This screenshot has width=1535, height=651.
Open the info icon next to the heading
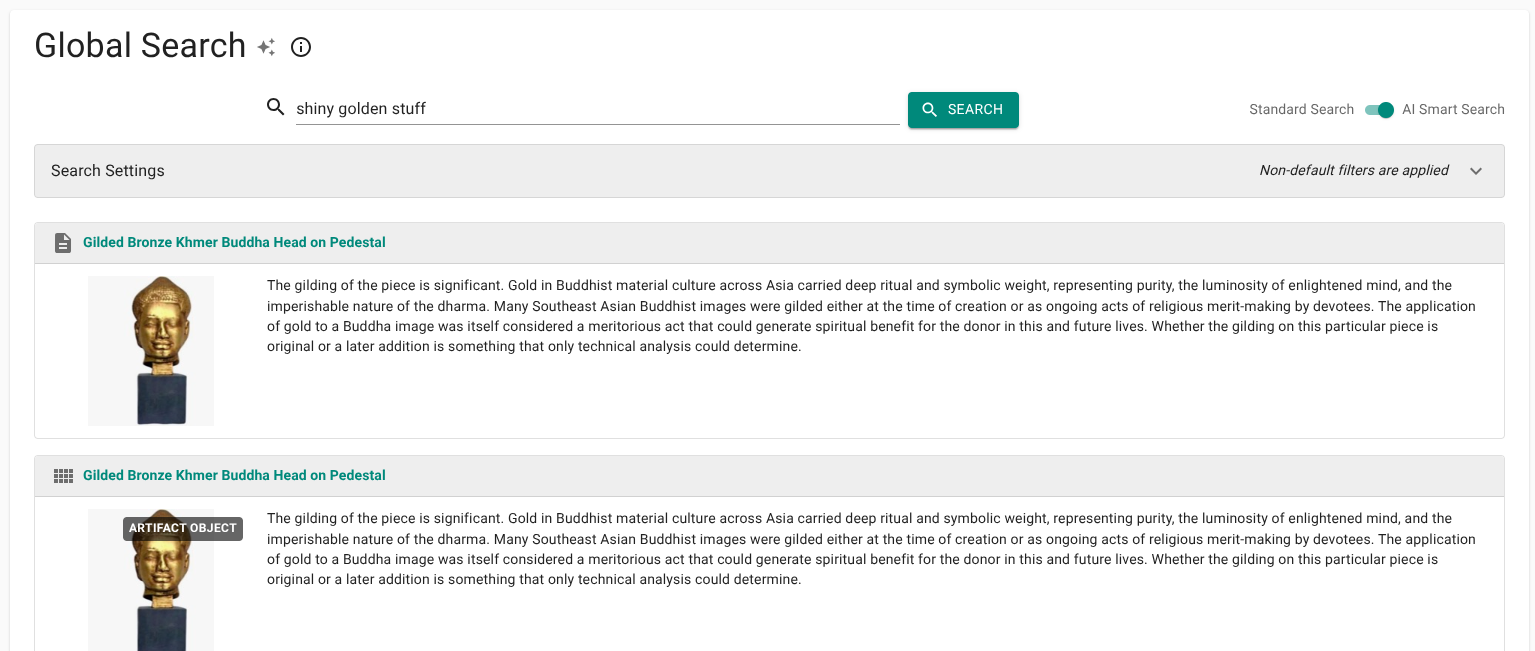click(x=301, y=47)
